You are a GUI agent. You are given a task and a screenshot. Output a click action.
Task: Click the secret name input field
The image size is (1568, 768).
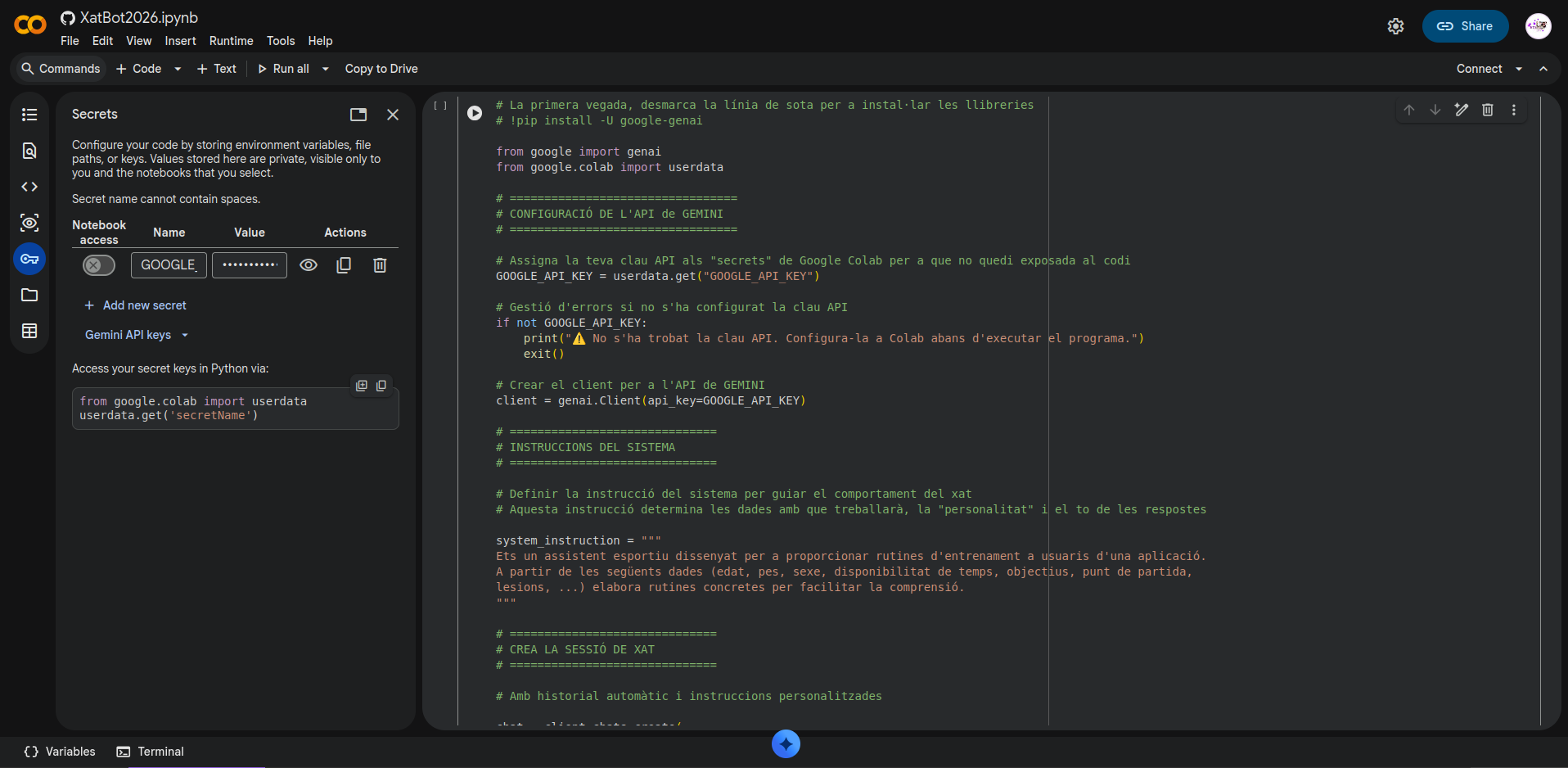tap(169, 265)
